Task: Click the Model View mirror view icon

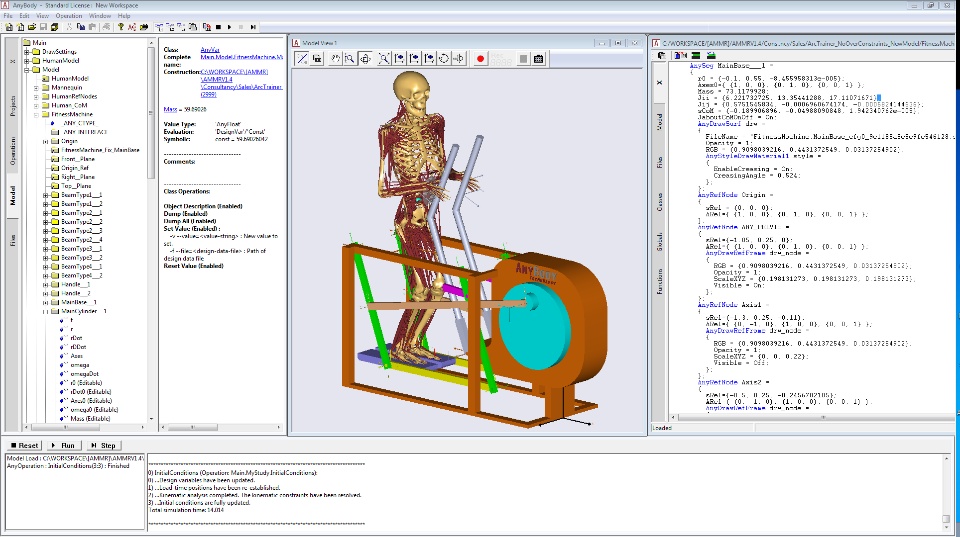Action: pyautogui.click(x=459, y=59)
